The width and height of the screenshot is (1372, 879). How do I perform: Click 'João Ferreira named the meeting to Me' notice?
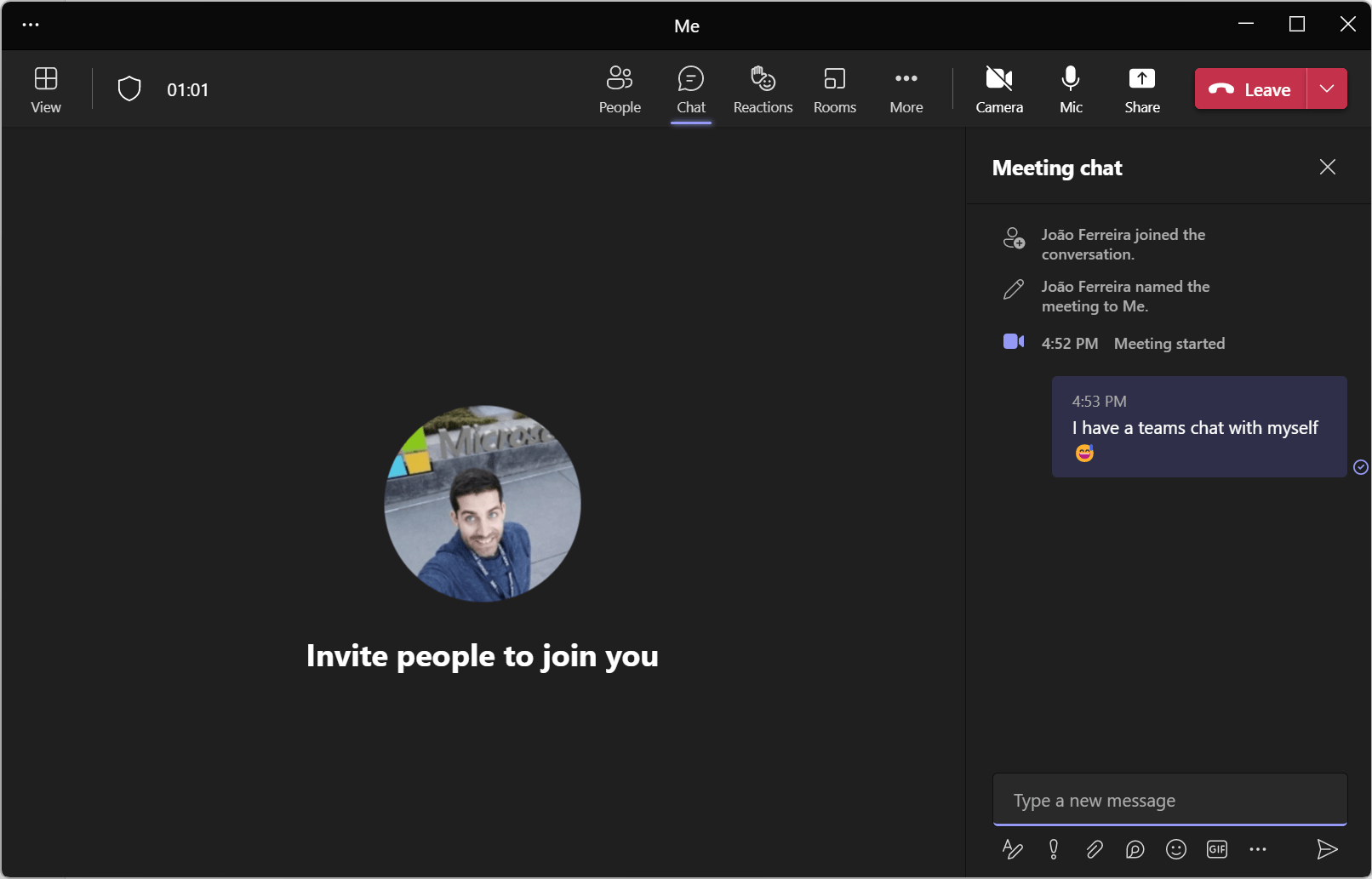pyautogui.click(x=1125, y=296)
